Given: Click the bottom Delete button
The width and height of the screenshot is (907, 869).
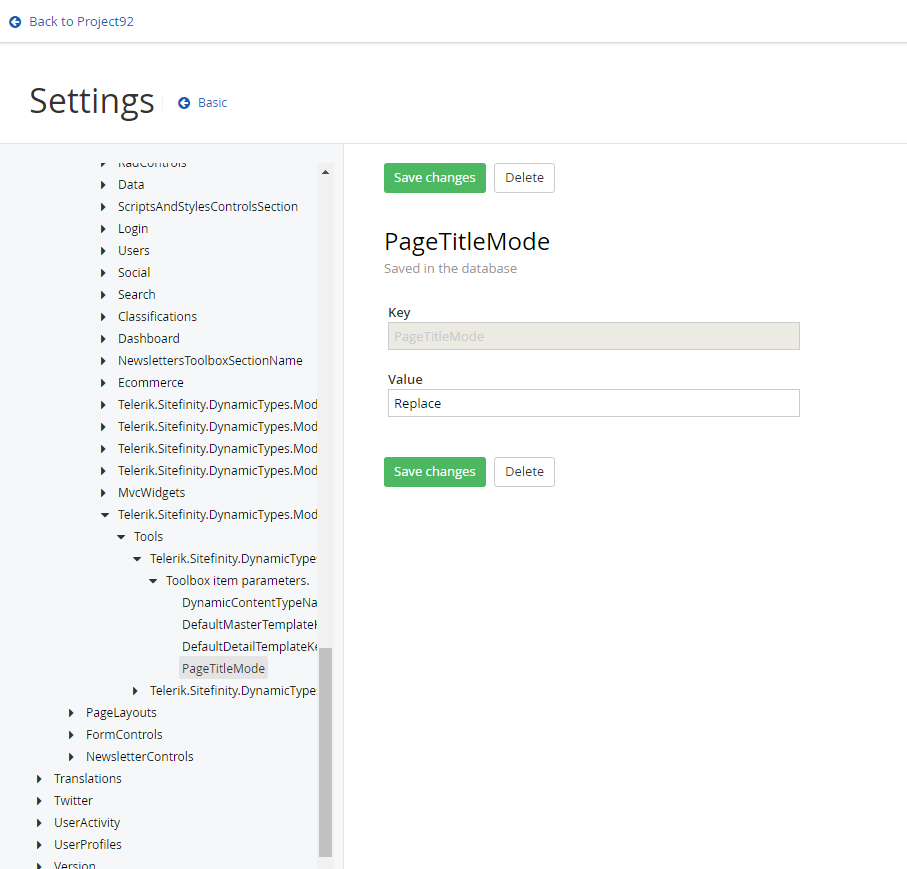Looking at the screenshot, I should [x=524, y=472].
